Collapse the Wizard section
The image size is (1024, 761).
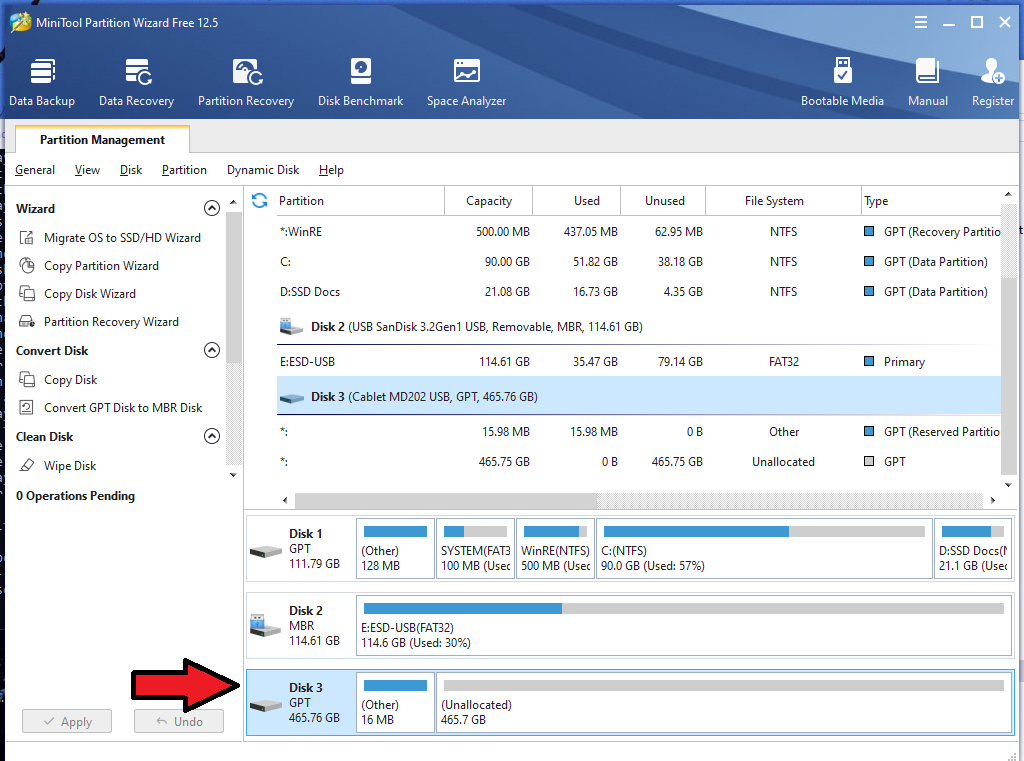click(212, 208)
